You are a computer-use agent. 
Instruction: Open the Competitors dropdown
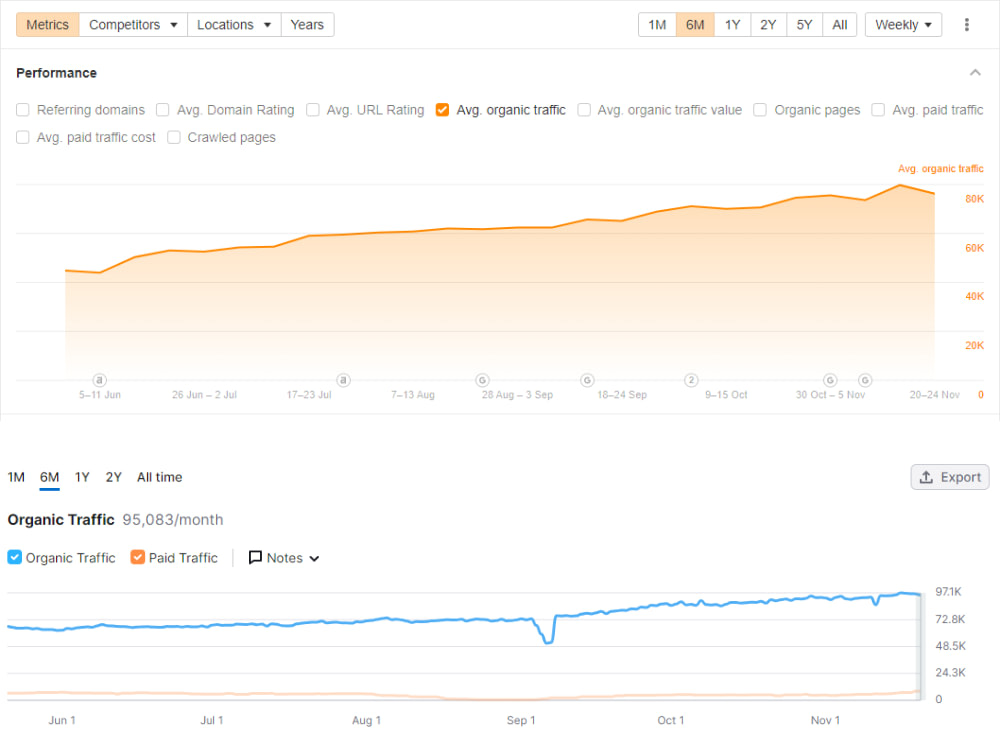(133, 25)
